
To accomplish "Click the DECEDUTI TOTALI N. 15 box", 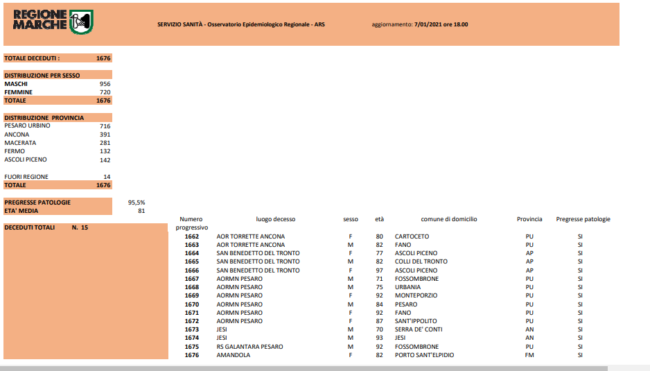I will (86, 291).
